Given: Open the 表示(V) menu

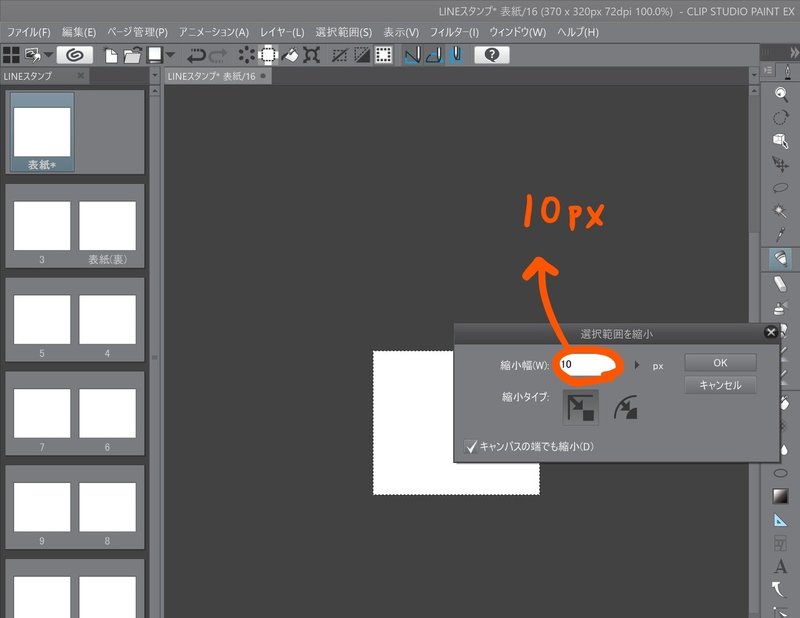Looking at the screenshot, I should [401, 33].
